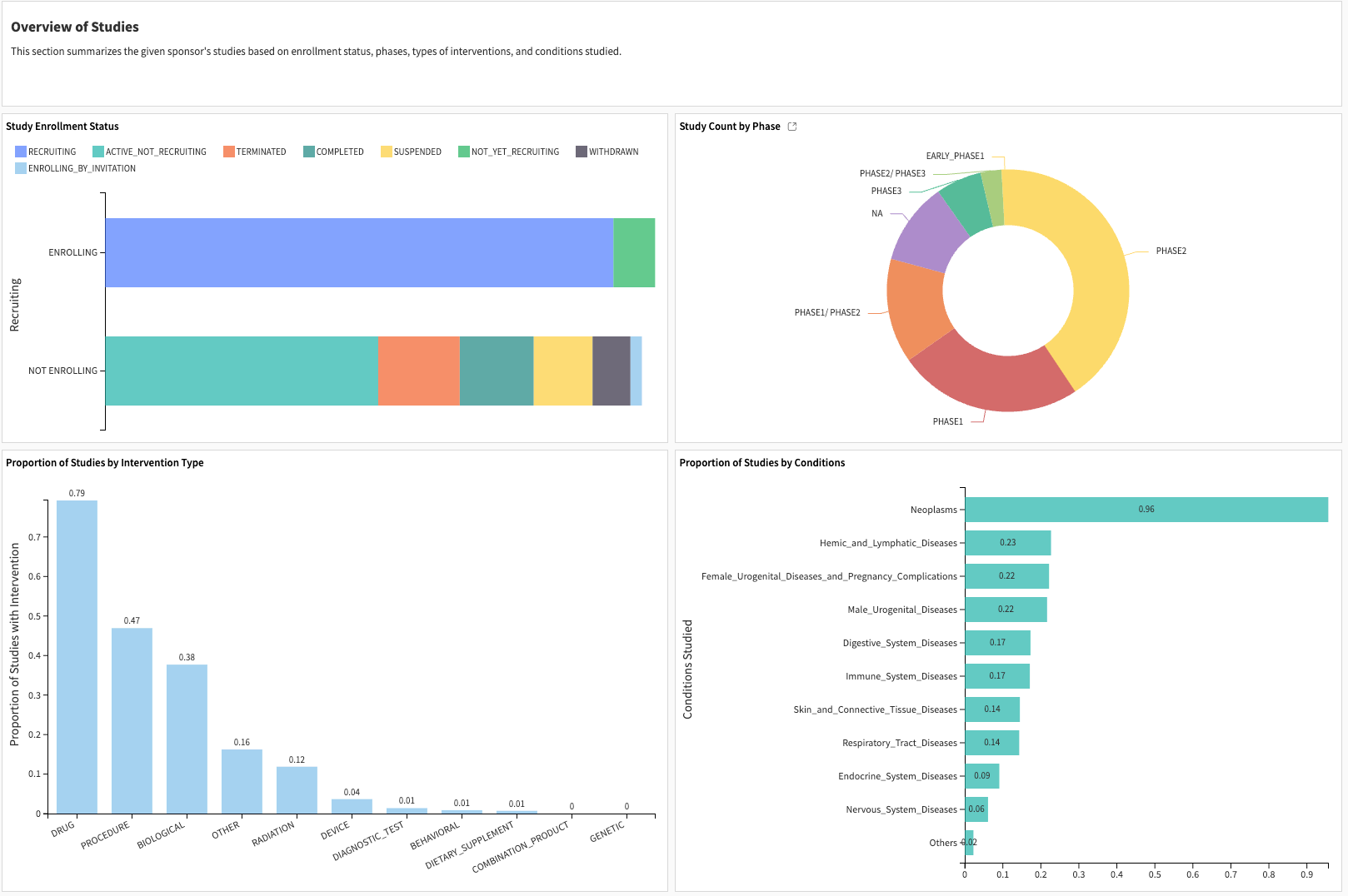Select the Proportion of Studies by Conditions title
This screenshot has height=896, width=1348.
761,462
